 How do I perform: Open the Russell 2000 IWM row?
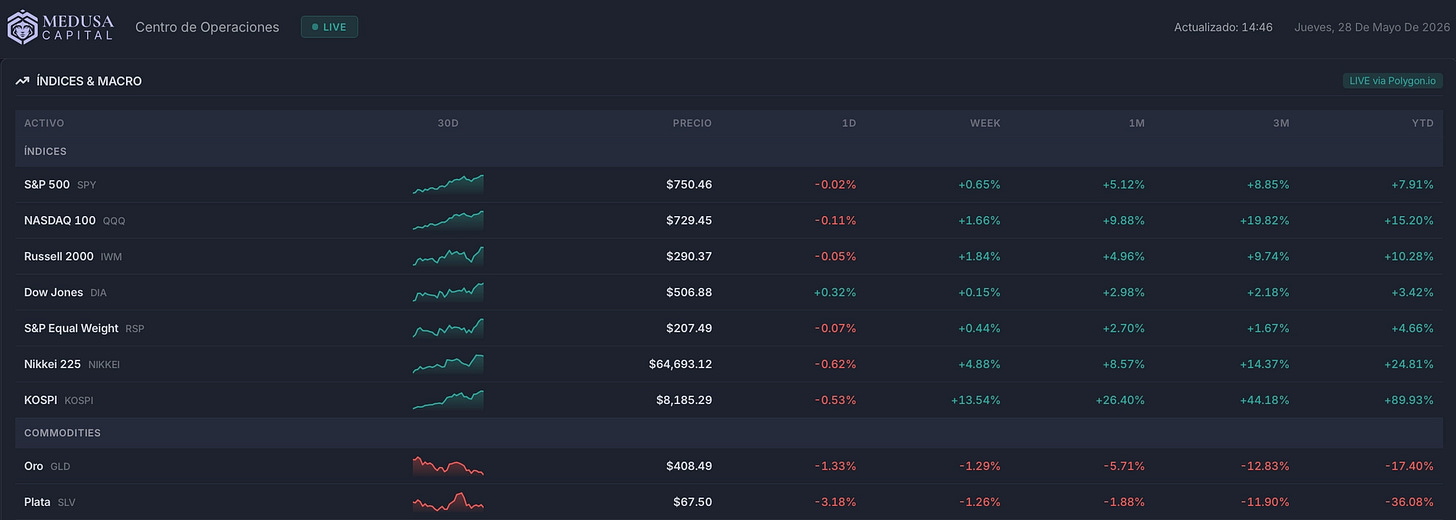coord(729,256)
